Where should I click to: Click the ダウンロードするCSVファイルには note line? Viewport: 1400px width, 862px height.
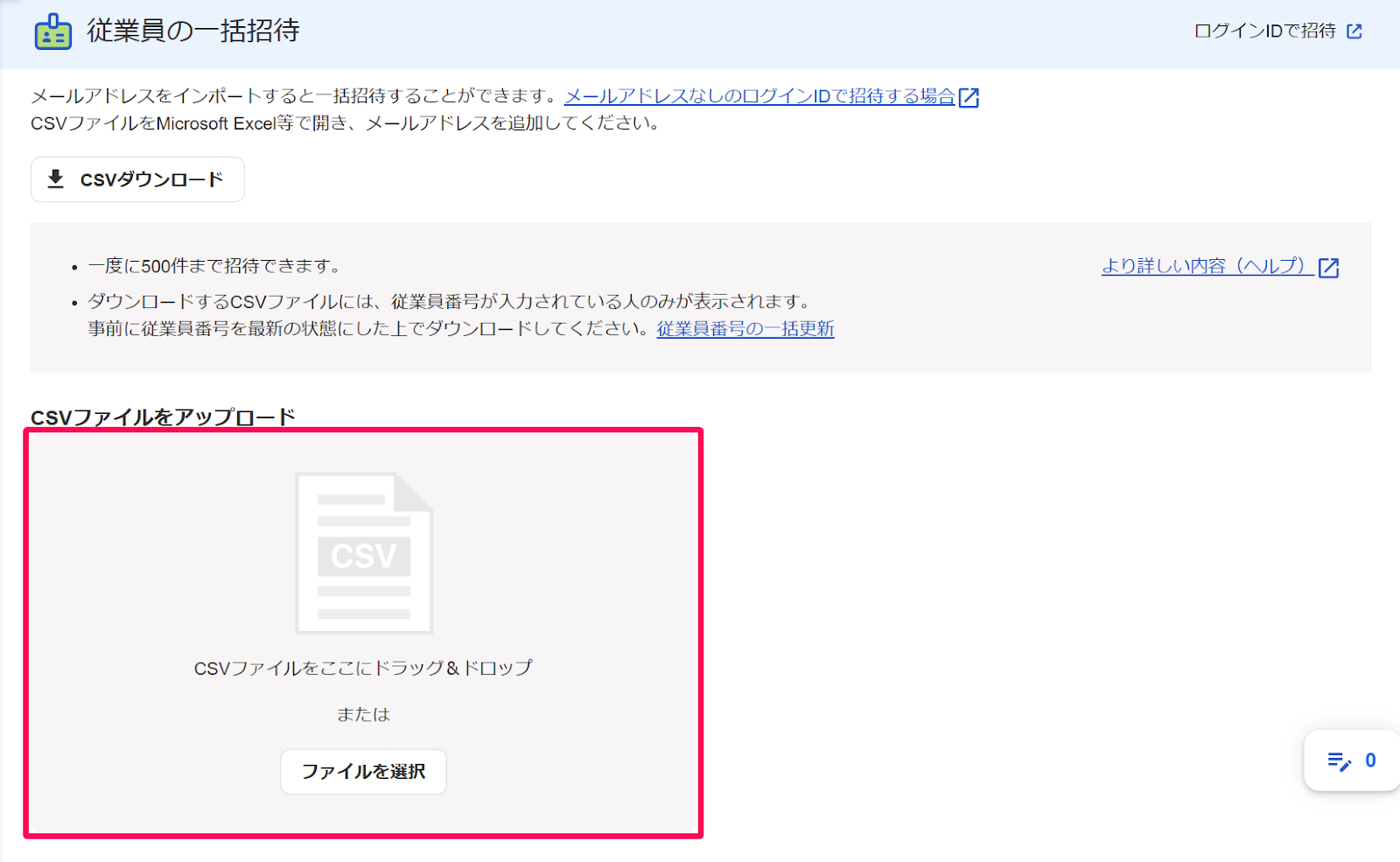[451, 302]
